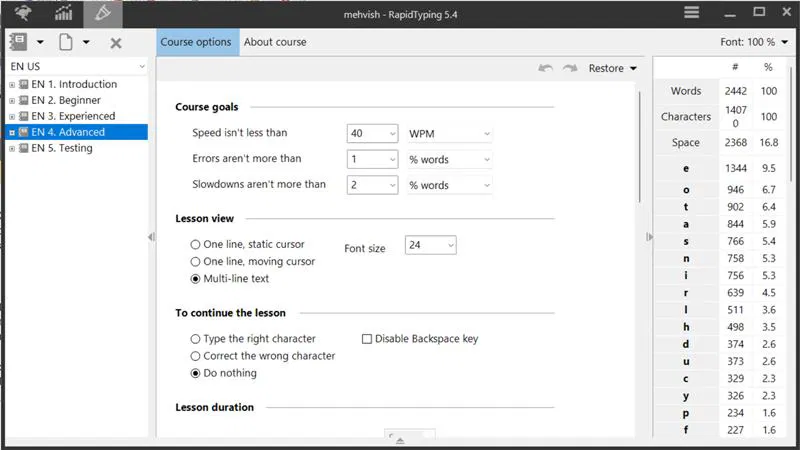Click the redo arrow icon
This screenshot has height=450, width=800.
pos(570,69)
